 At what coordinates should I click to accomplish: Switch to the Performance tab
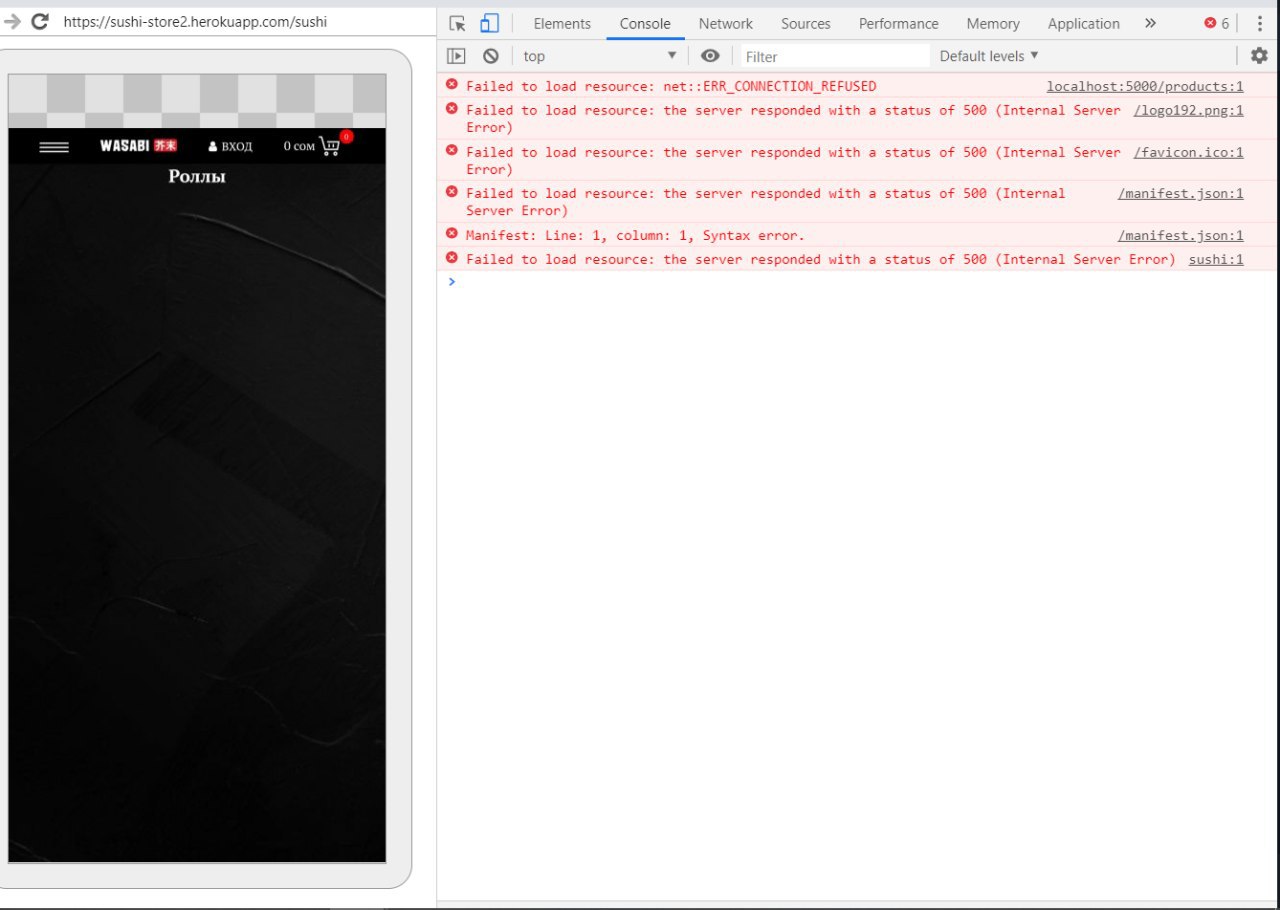[x=899, y=23]
